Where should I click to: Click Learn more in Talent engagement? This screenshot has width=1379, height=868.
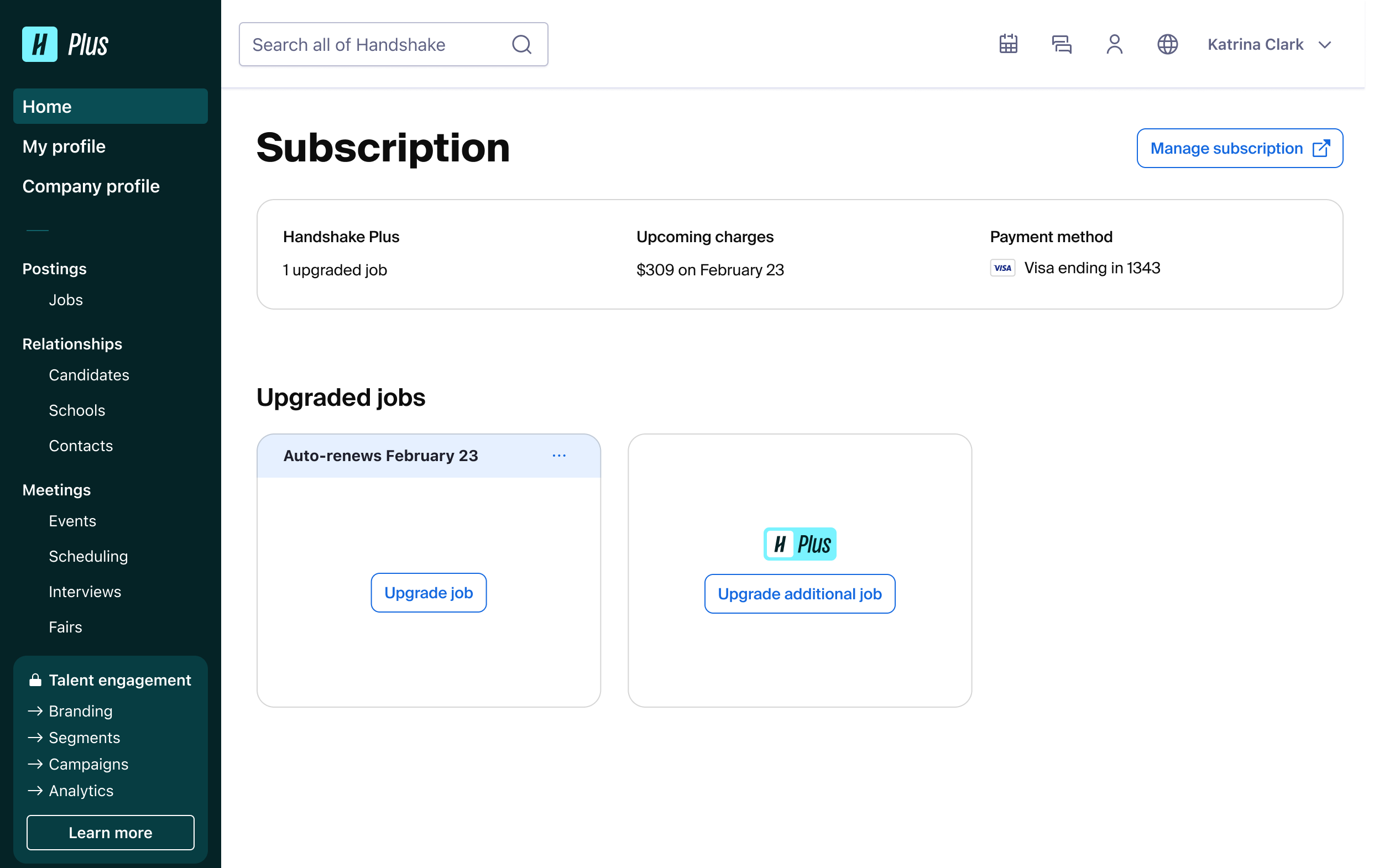click(x=111, y=832)
